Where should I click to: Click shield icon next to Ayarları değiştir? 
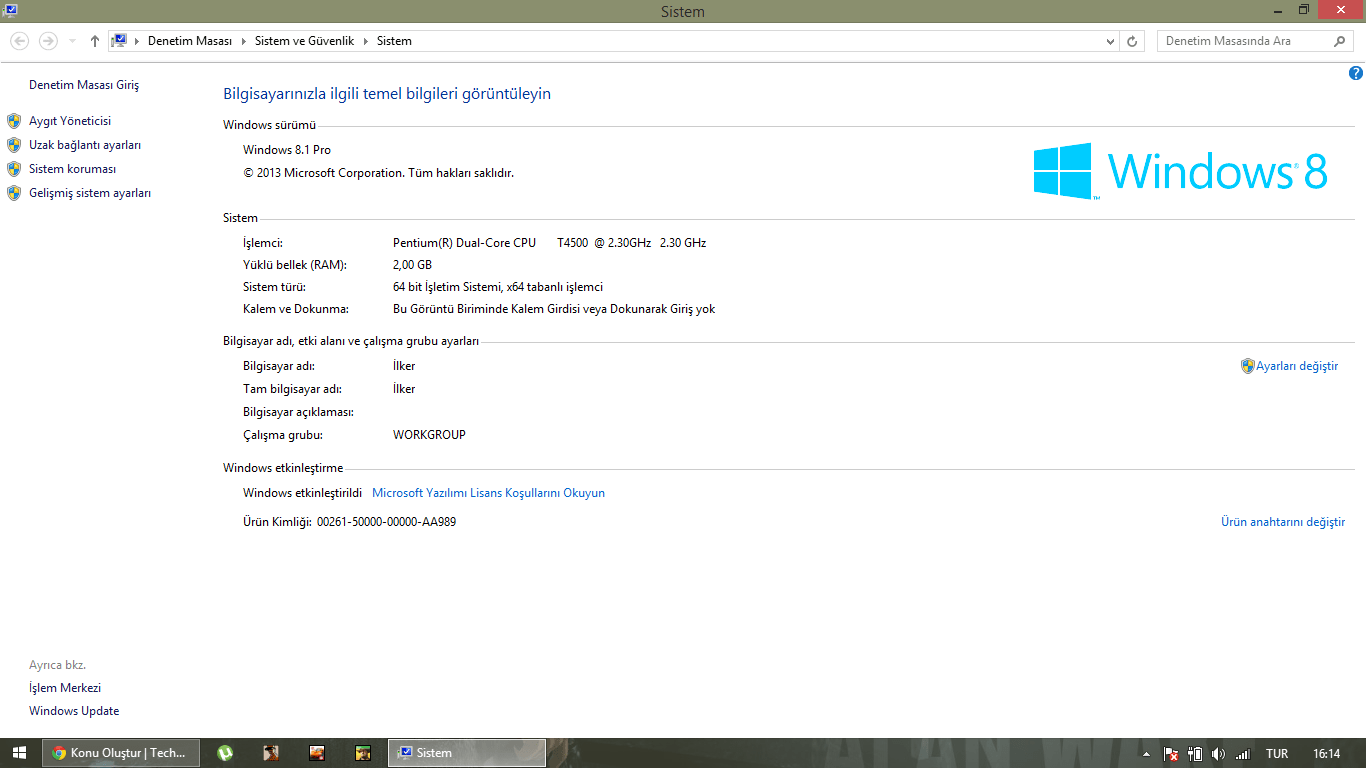(x=1248, y=366)
